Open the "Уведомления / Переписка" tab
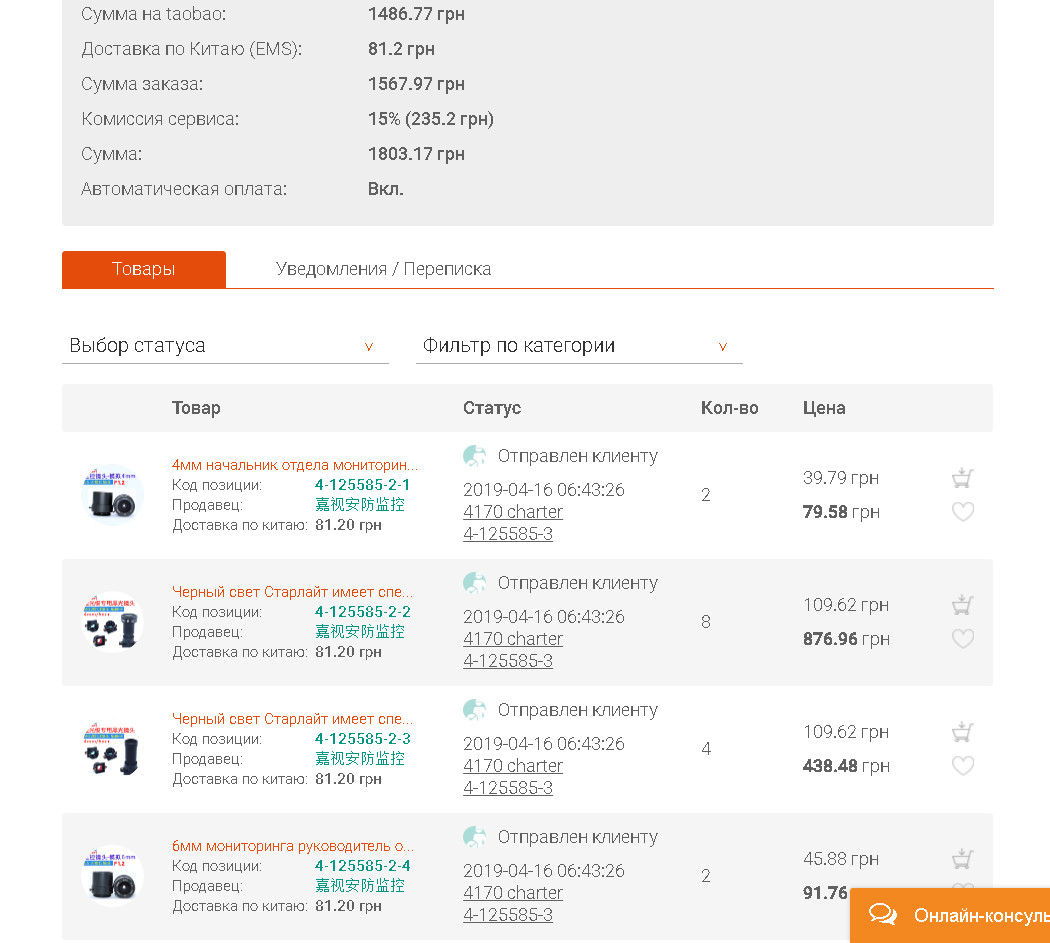This screenshot has width=1050, height=943. [383, 269]
